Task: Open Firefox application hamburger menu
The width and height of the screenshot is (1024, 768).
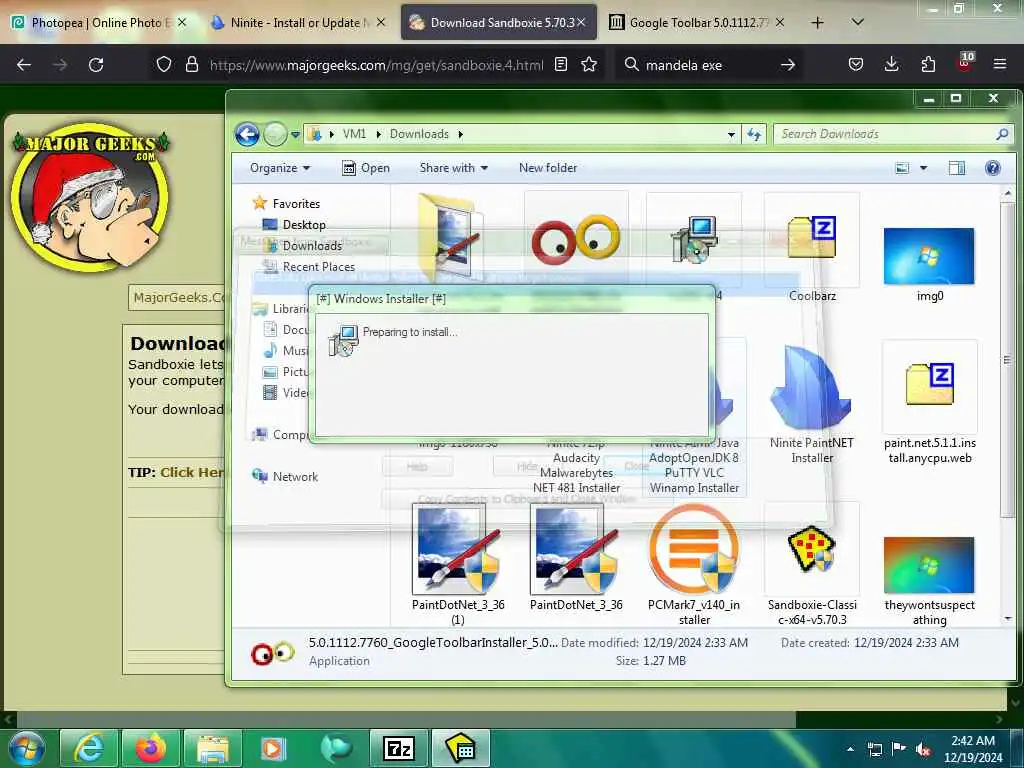Action: 1000,65
